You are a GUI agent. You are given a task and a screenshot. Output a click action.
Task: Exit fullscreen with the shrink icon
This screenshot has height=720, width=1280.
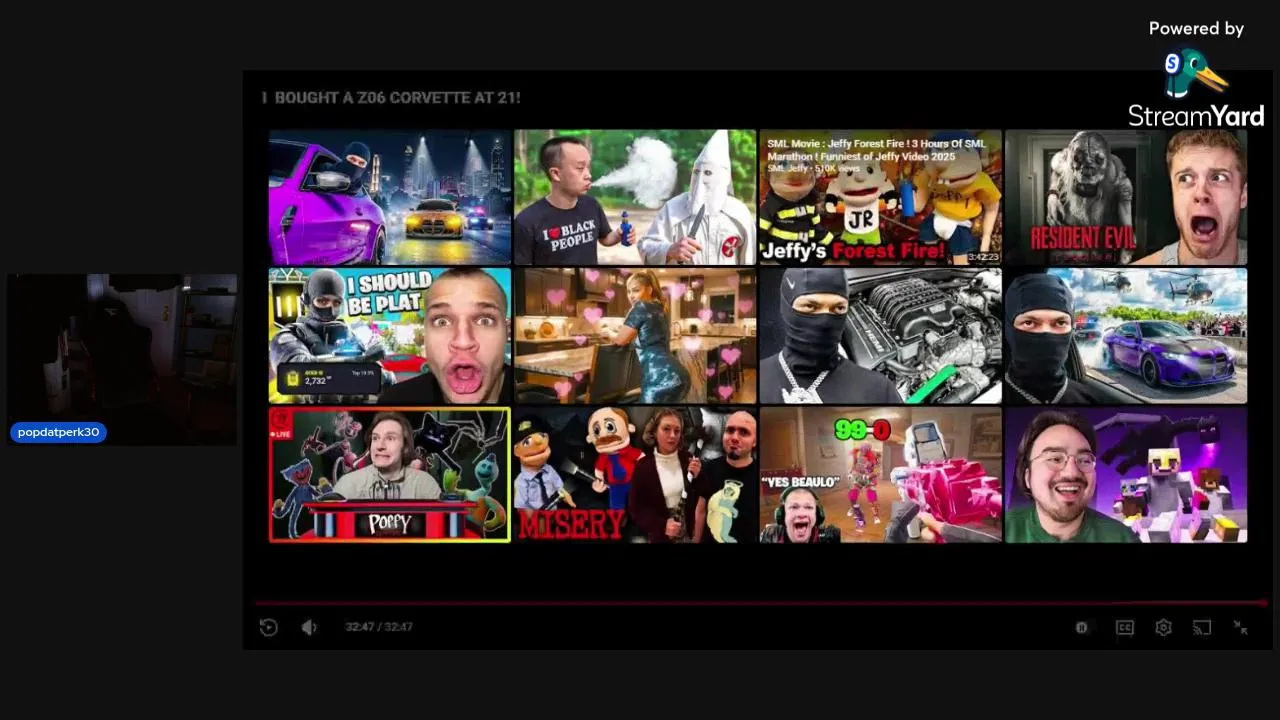pos(1240,627)
